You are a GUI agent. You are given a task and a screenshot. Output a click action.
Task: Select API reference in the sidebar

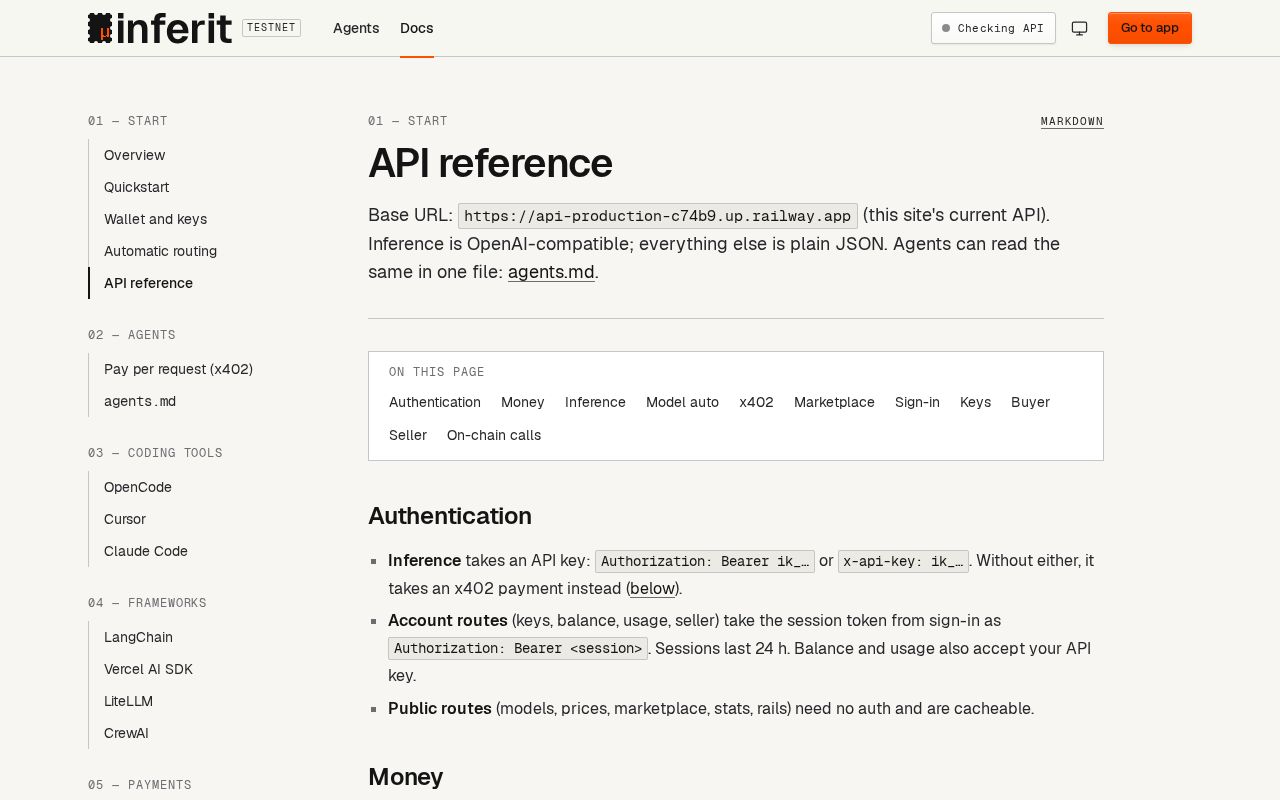pos(148,283)
